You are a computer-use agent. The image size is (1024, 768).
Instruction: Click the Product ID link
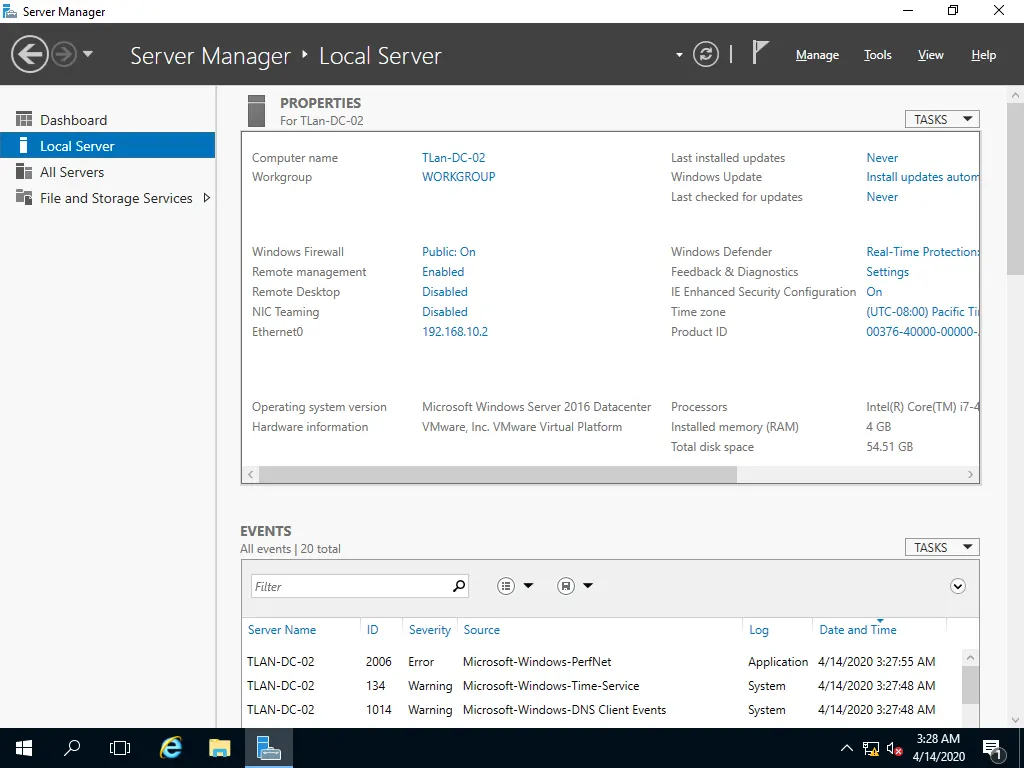click(x=922, y=332)
